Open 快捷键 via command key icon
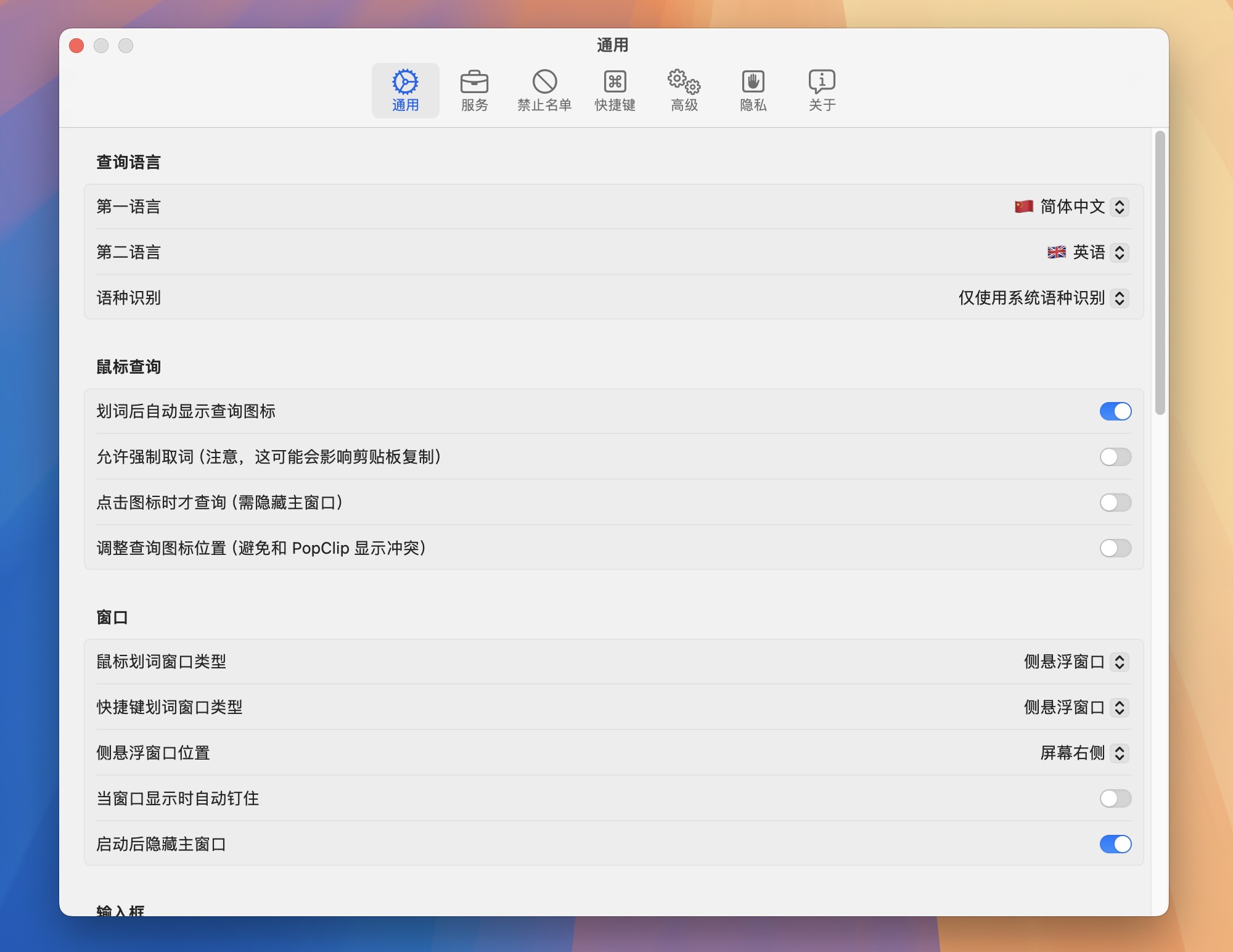Image resolution: width=1233 pixels, height=952 pixels. [614, 89]
